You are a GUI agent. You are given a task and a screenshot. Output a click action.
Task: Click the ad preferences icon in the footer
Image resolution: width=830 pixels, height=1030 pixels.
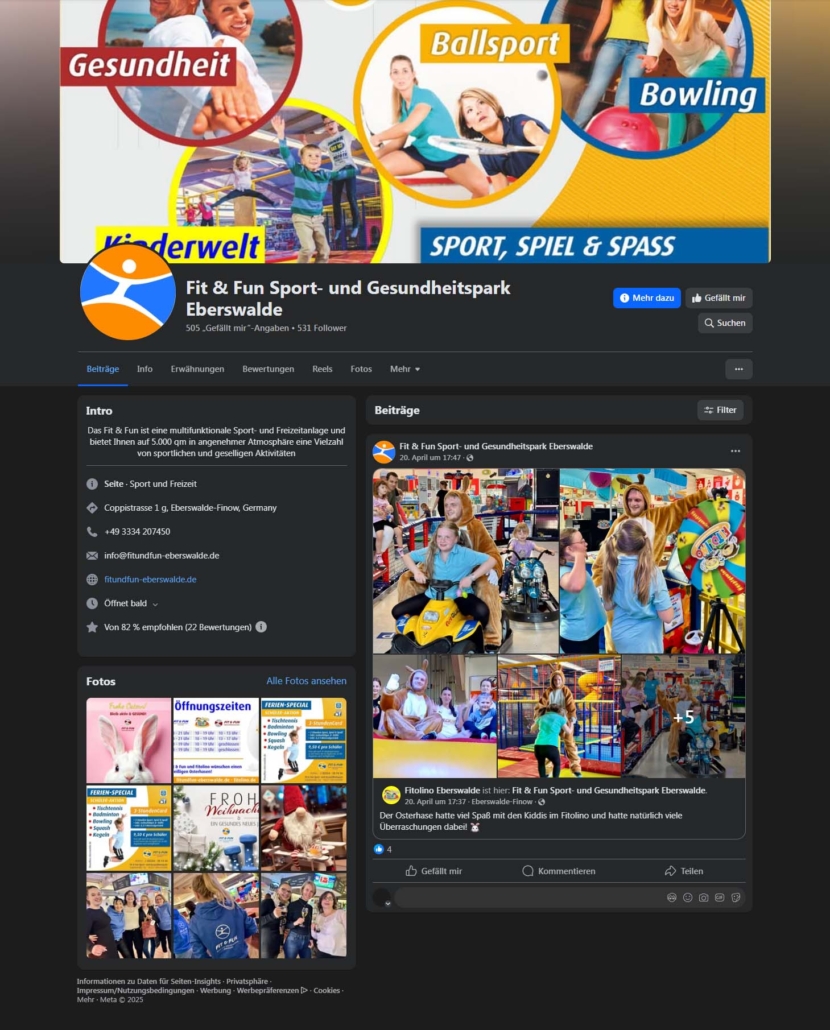[x=304, y=990]
